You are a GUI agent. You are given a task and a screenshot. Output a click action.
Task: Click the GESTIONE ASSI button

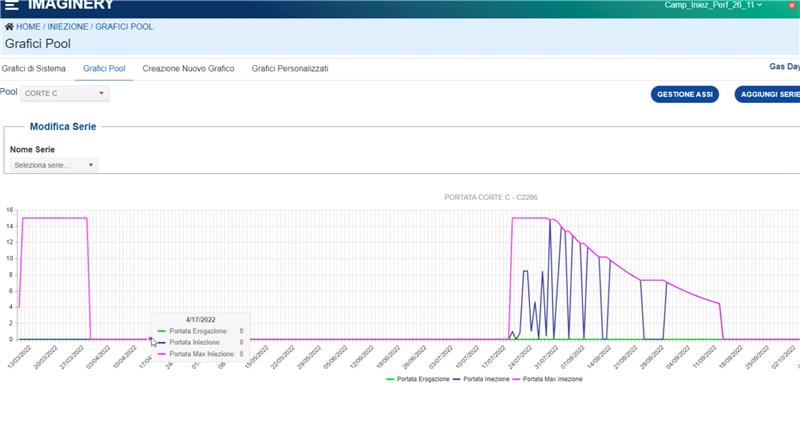685,94
